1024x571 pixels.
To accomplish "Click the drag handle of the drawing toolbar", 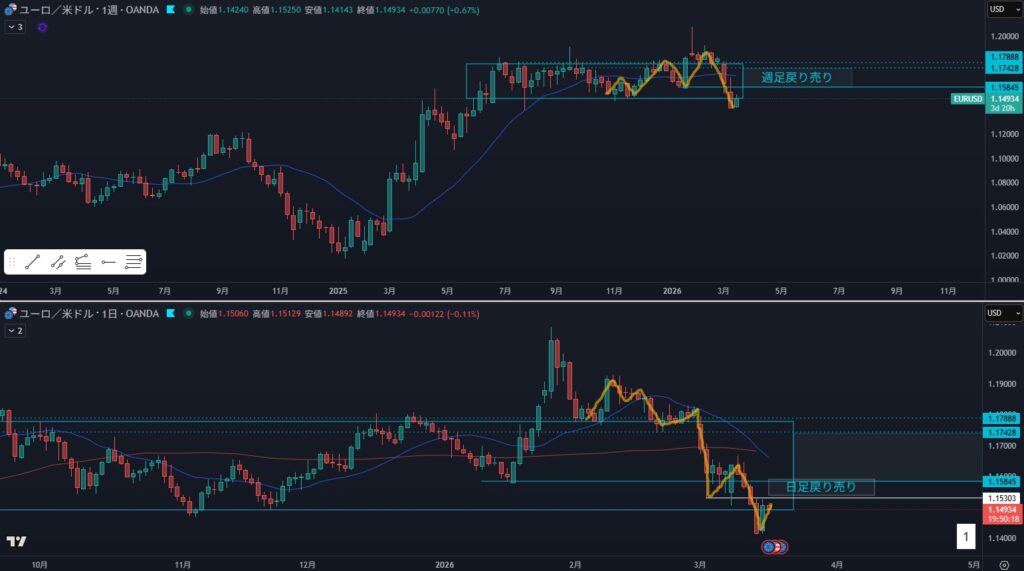I will pos(12,262).
